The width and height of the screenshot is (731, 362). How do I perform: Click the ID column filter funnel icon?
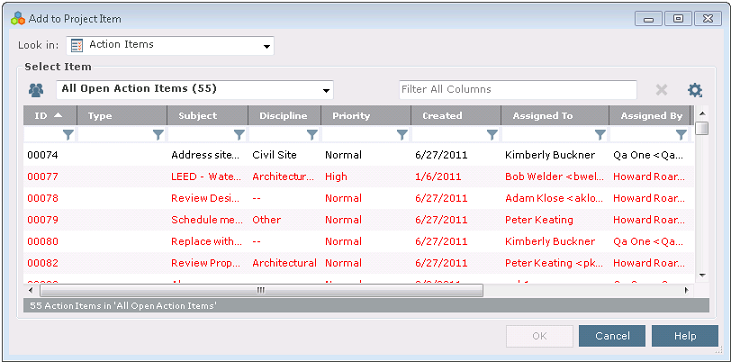(68, 135)
